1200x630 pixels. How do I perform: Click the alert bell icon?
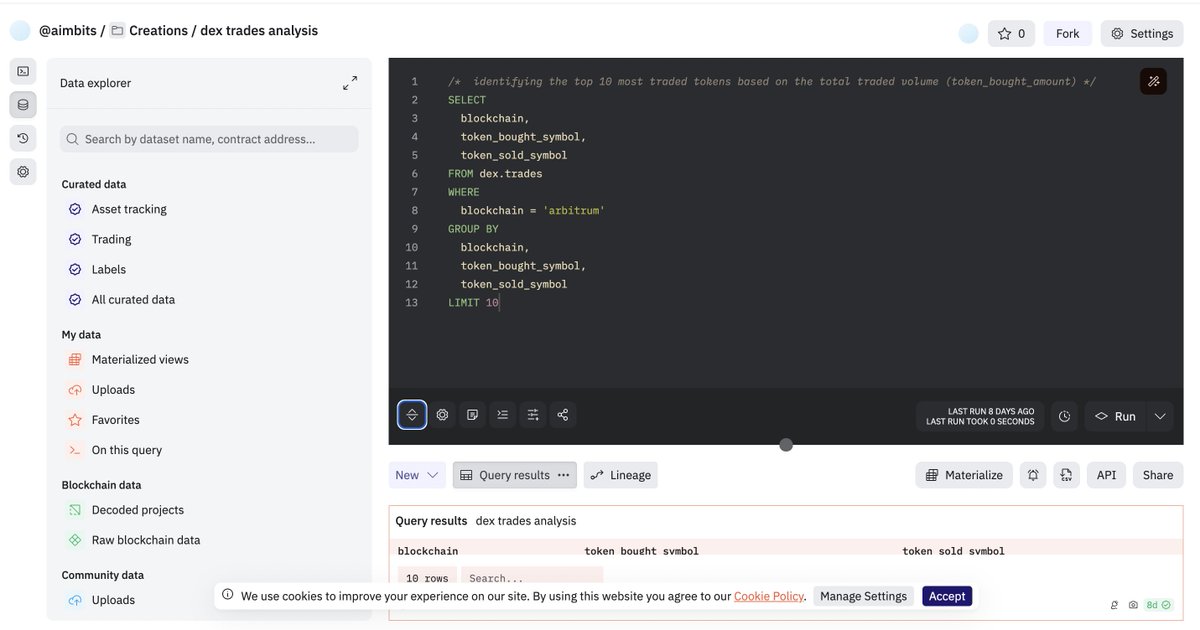coord(1033,475)
